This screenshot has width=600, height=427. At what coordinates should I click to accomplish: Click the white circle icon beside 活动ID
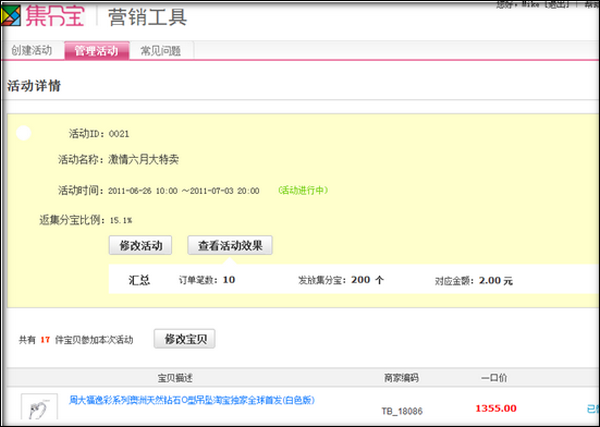point(24,132)
